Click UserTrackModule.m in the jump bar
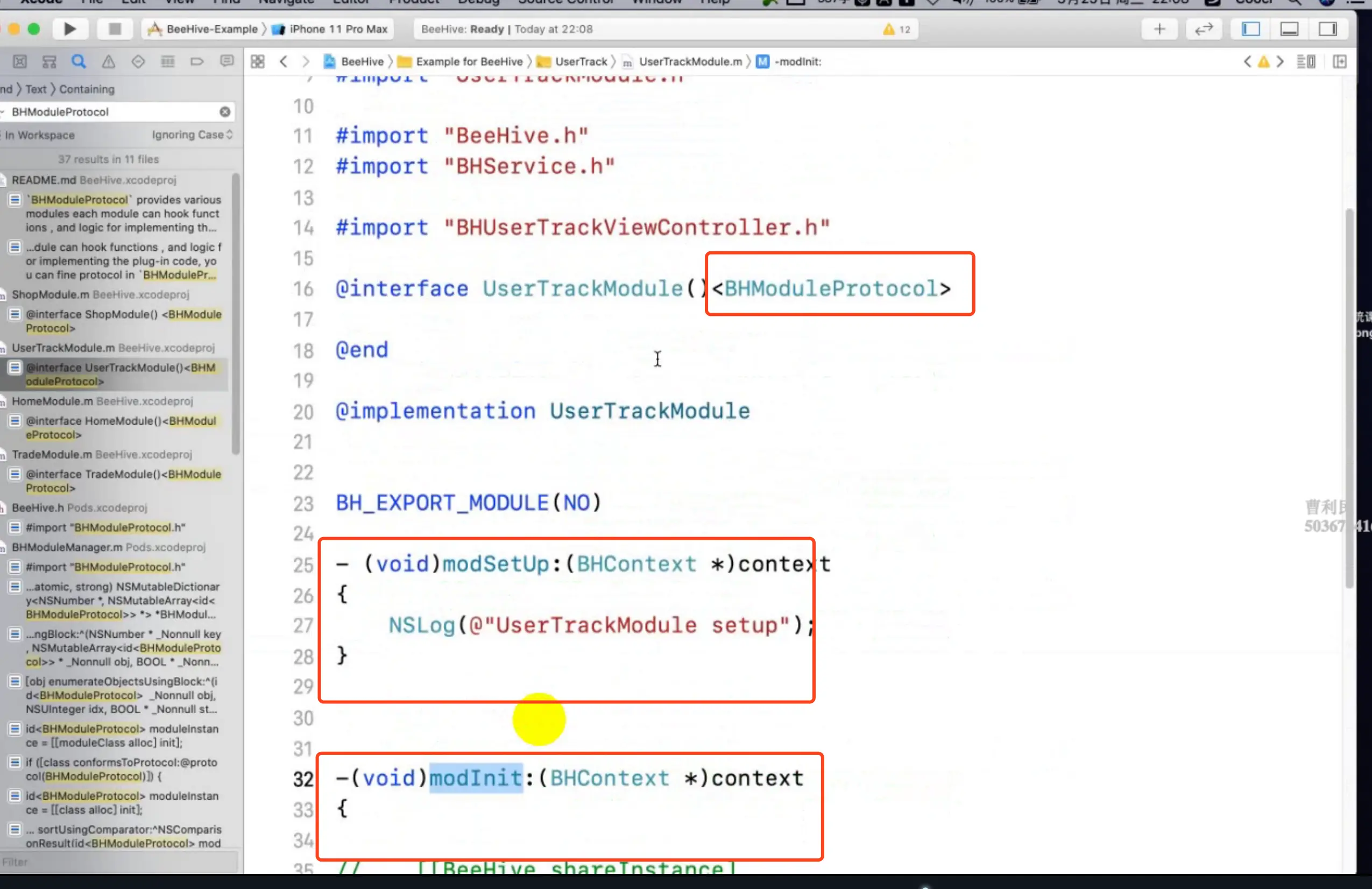Viewport: 1372px width, 889px height. [x=690, y=62]
